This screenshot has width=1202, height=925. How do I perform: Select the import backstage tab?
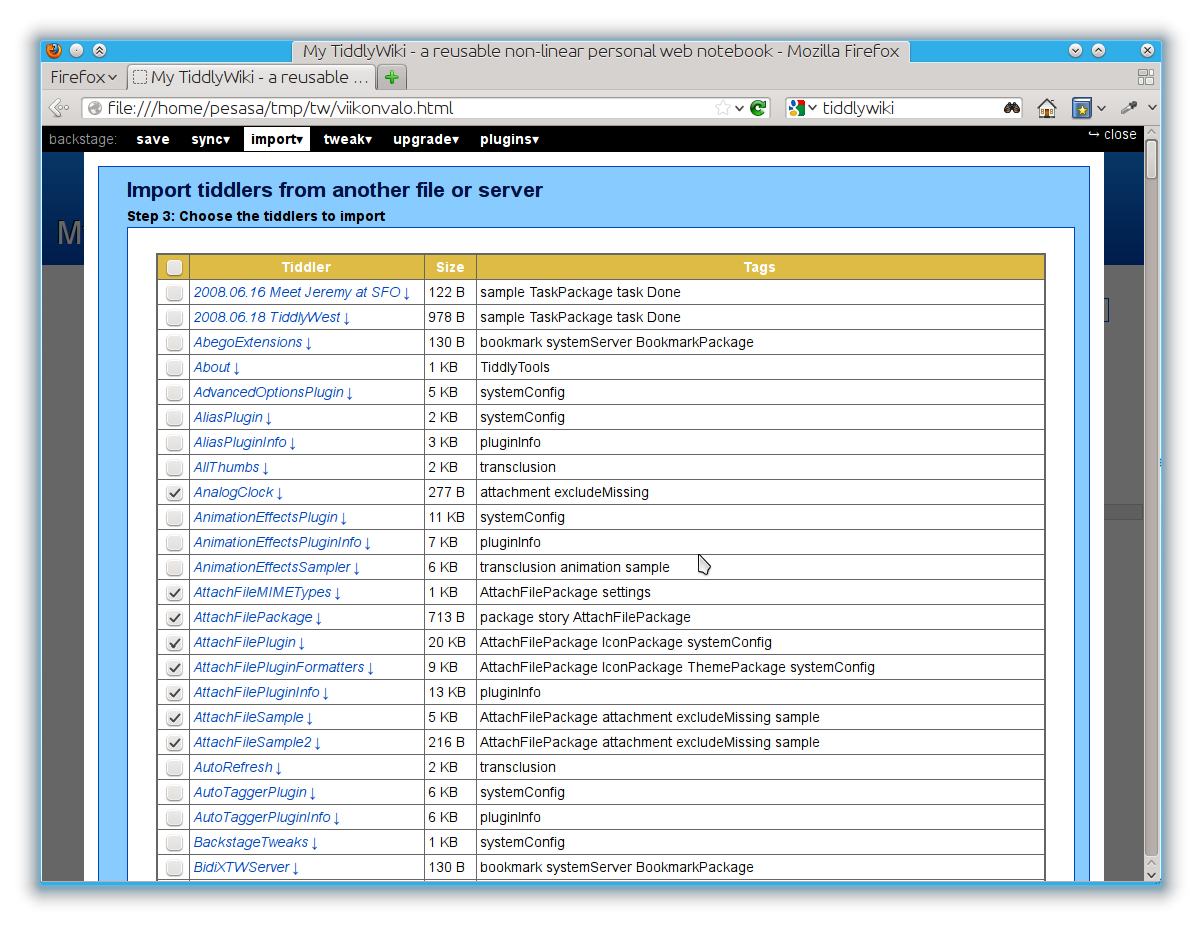[x=277, y=139]
